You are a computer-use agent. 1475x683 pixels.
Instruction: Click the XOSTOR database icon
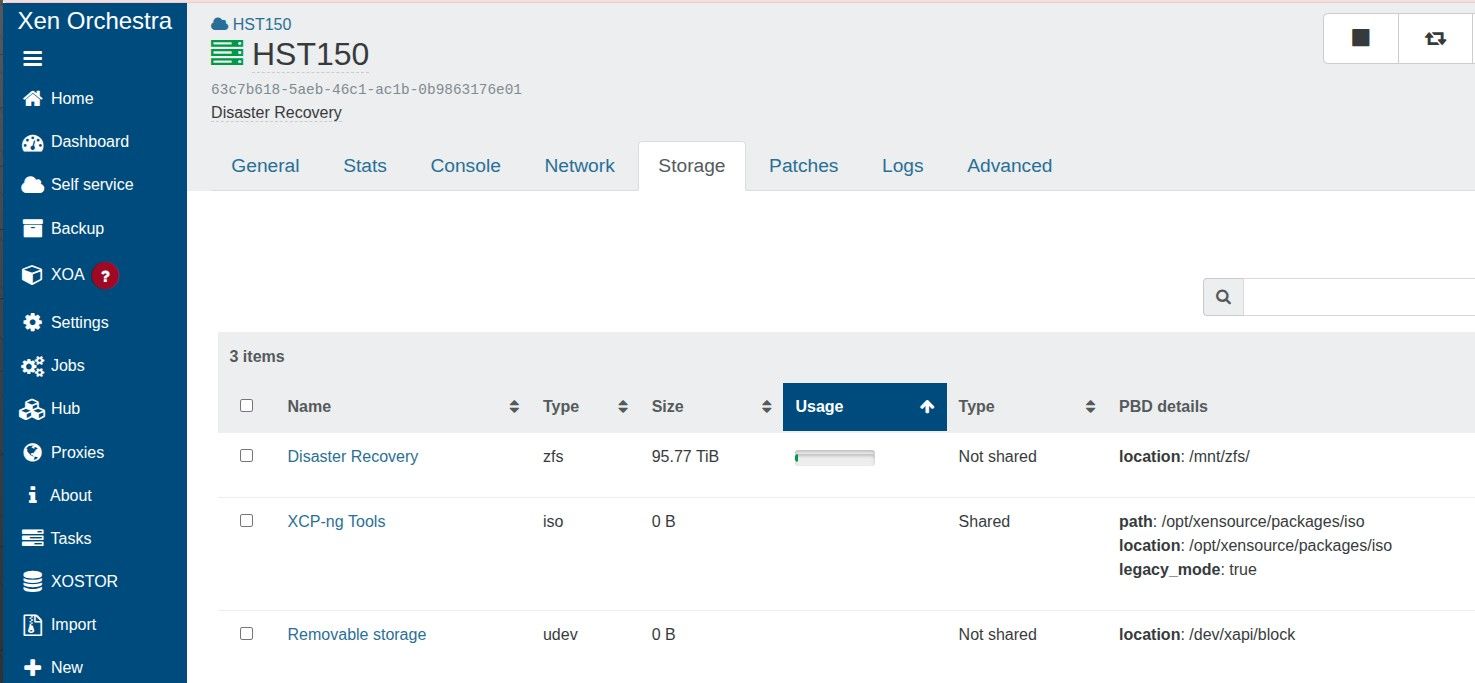(x=33, y=582)
